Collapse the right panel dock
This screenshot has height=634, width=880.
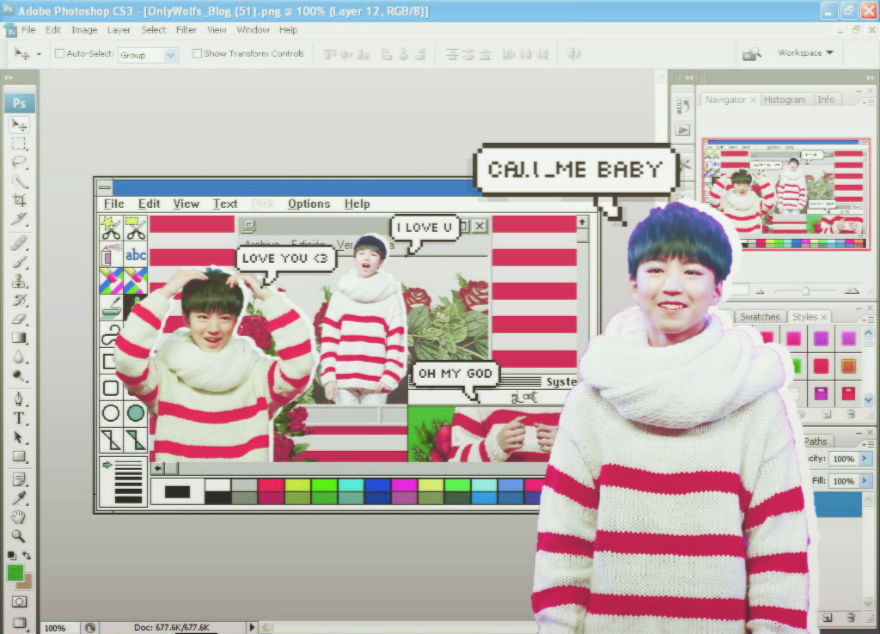tap(870, 78)
